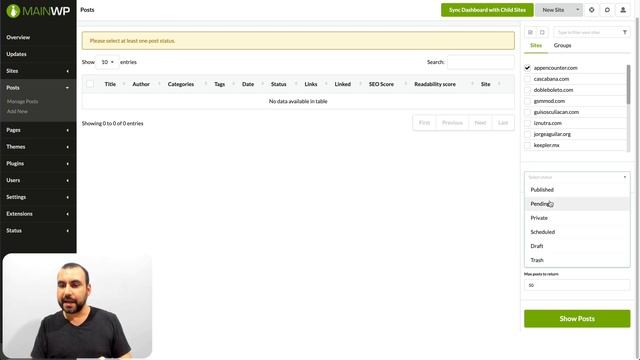
Task: Go to Updates in sidebar
Action: (x=16, y=54)
